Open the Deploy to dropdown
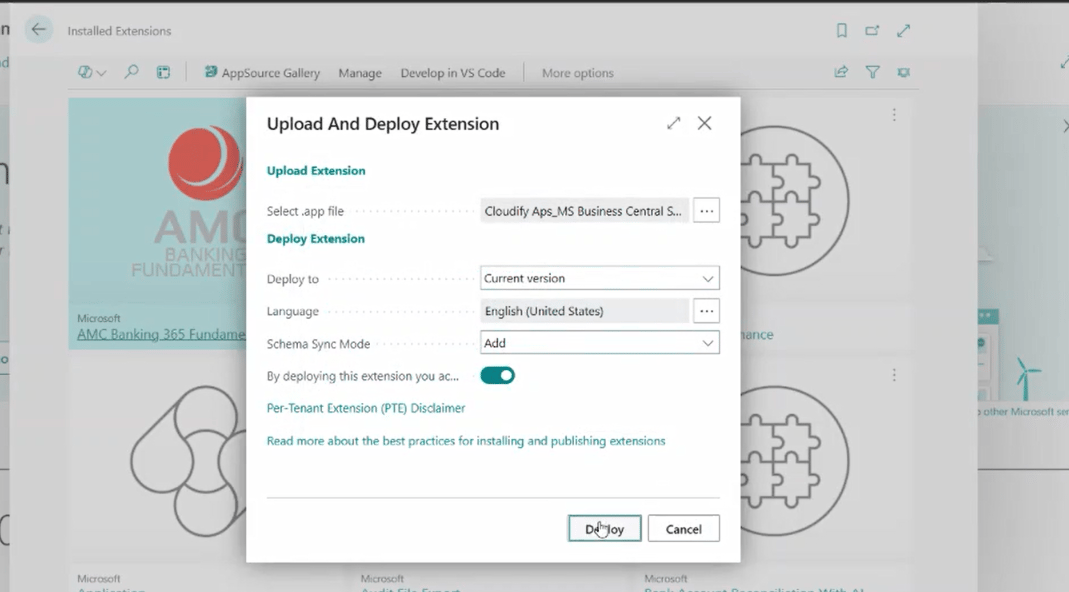Viewport: 1069px width, 592px height. click(x=599, y=278)
